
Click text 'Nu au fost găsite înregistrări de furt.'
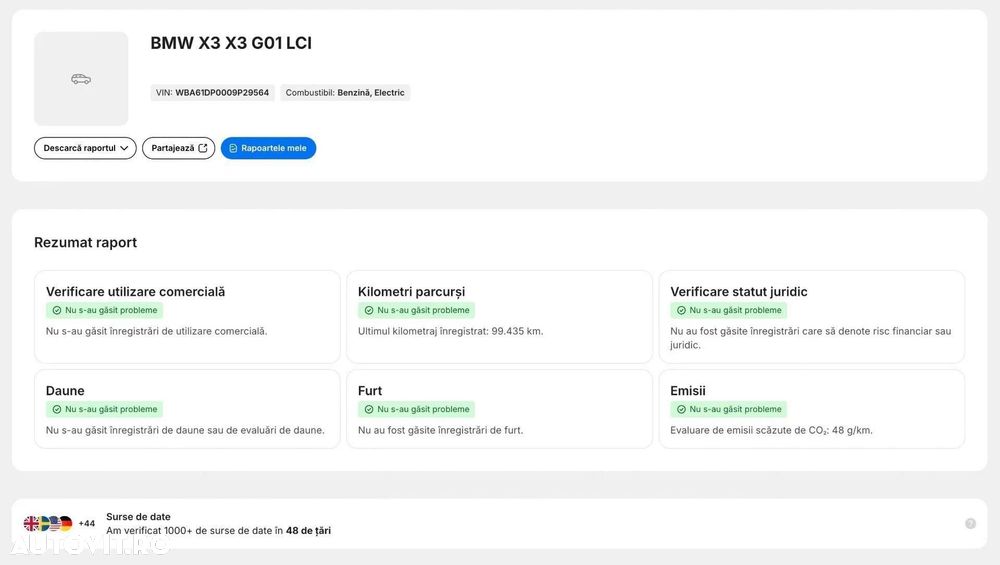point(440,430)
